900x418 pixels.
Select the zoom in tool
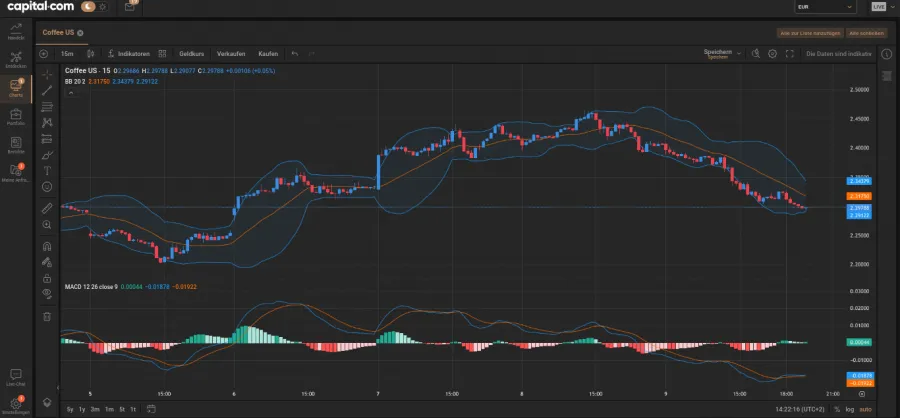click(47, 225)
